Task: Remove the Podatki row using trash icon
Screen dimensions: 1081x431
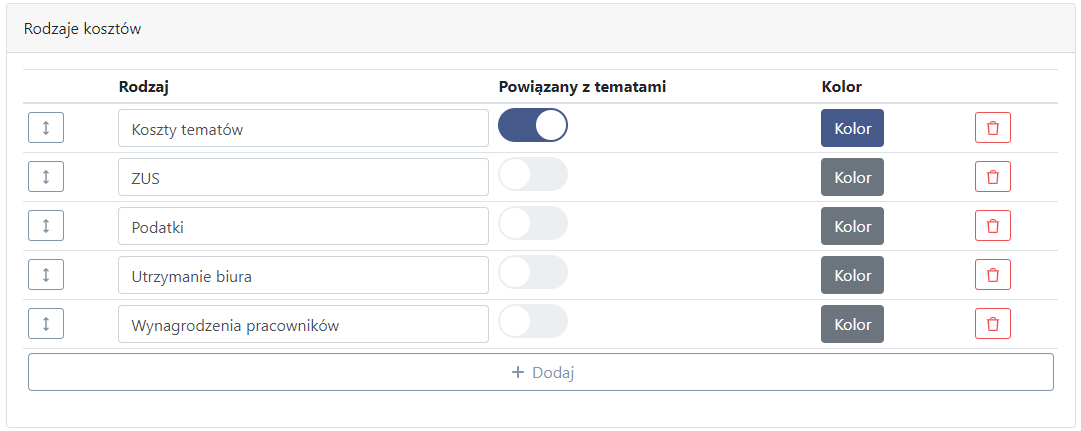Action: 993,226
